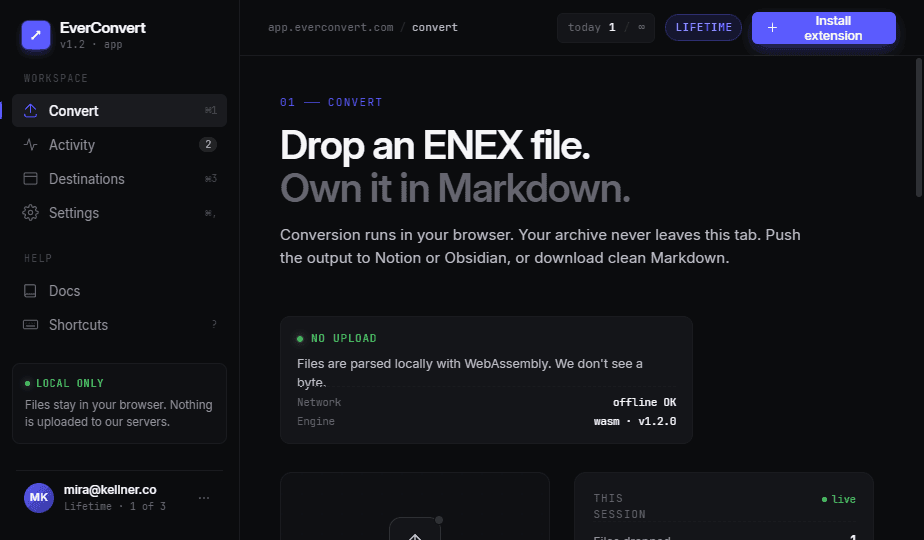
Task: Click the 'wasm · v1.2.0' engine value
Action: pyautogui.click(x=635, y=421)
